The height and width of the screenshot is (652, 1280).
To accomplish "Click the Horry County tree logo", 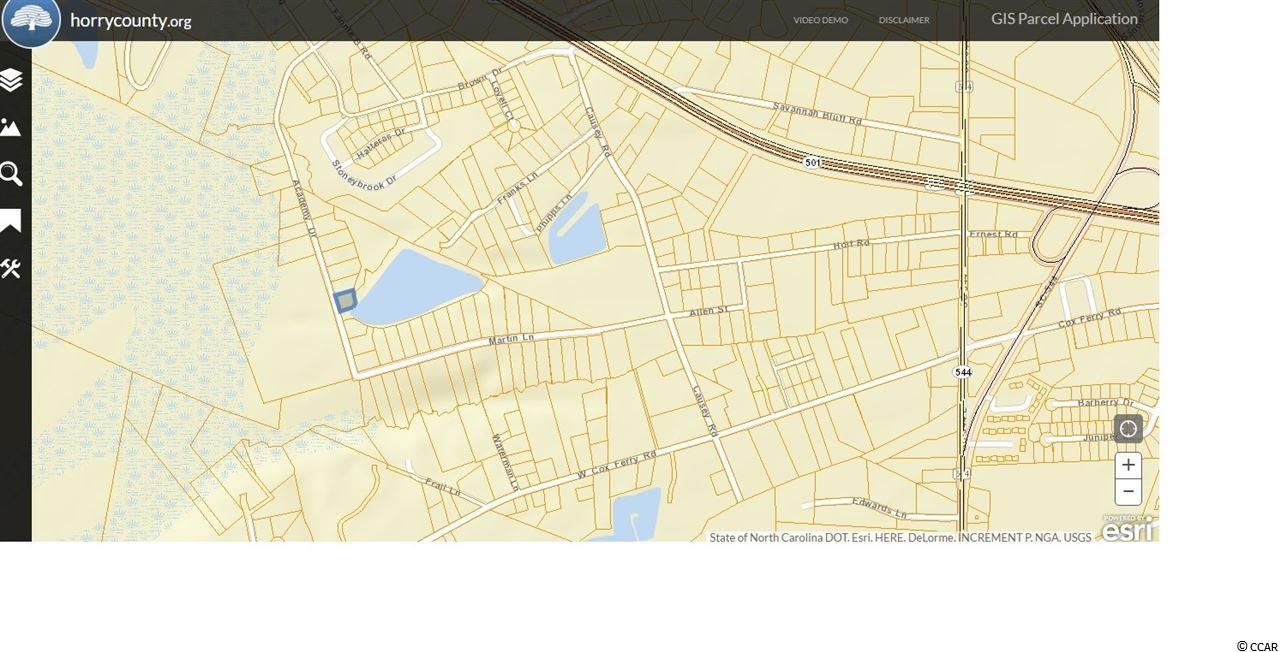I will click(x=31, y=21).
